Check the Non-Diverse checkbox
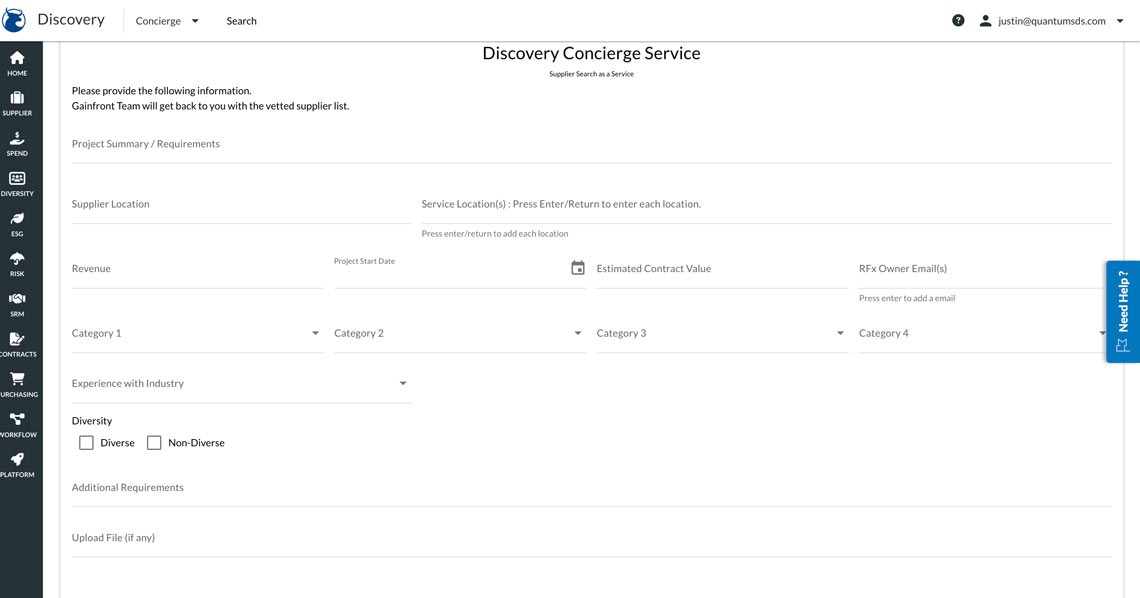The width and height of the screenshot is (1140, 598). [154, 441]
